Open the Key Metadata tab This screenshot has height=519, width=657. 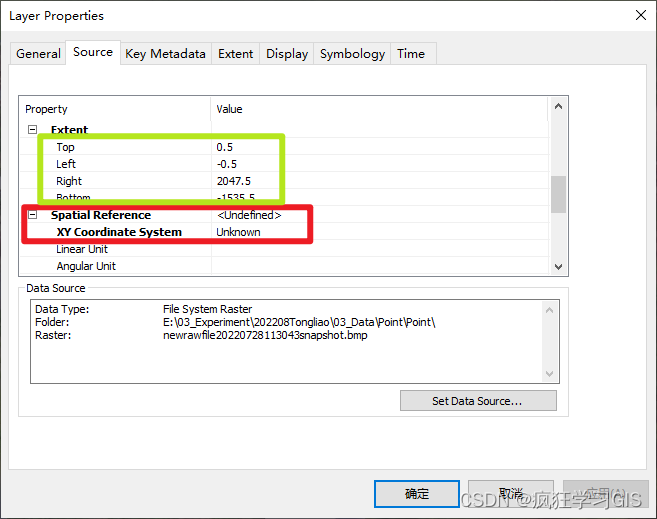(x=166, y=54)
